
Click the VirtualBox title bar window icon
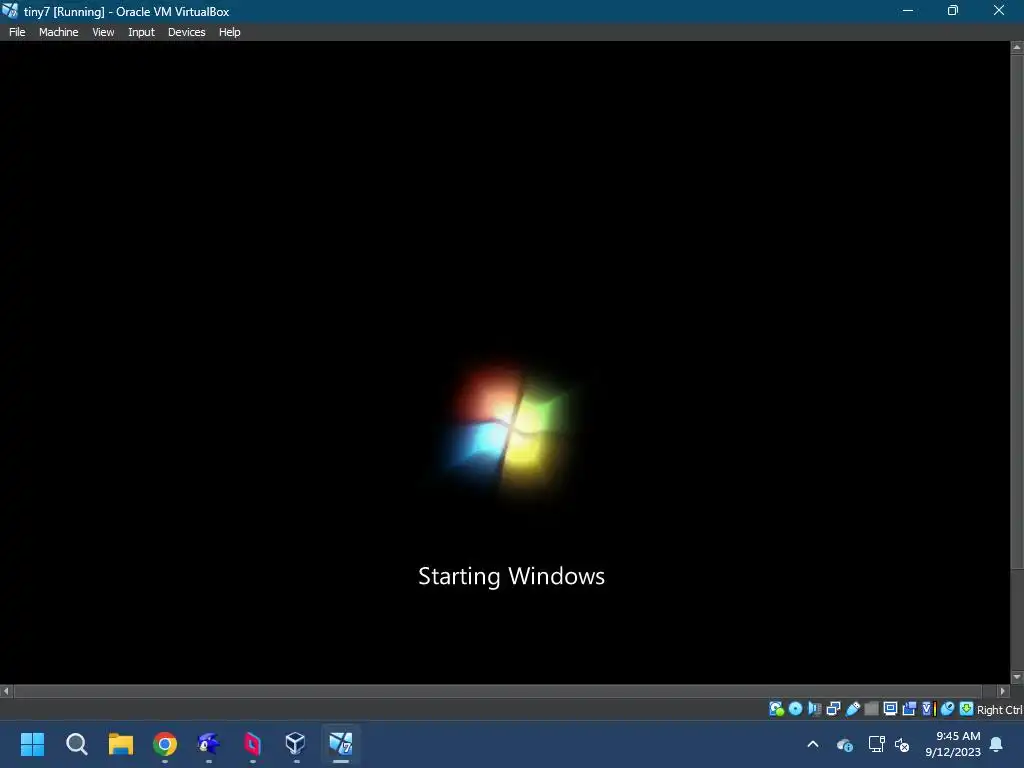[x=10, y=11]
